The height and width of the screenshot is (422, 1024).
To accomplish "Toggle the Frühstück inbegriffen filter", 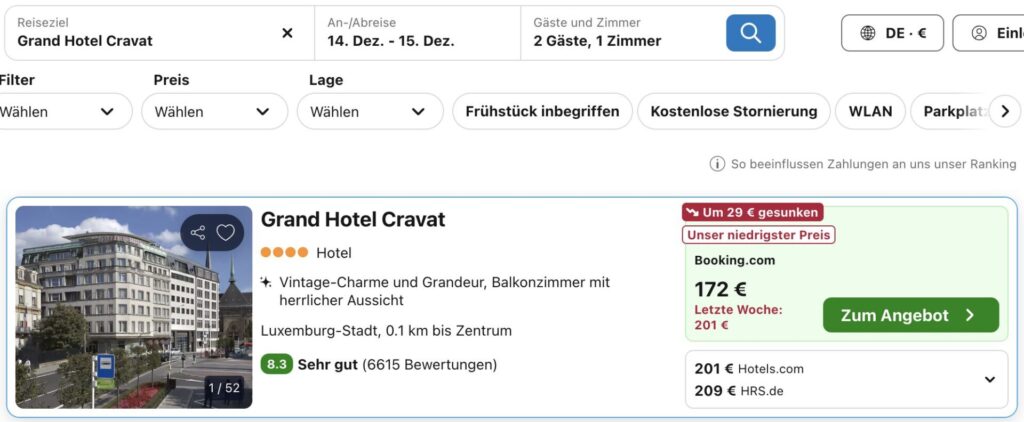I will coord(542,111).
